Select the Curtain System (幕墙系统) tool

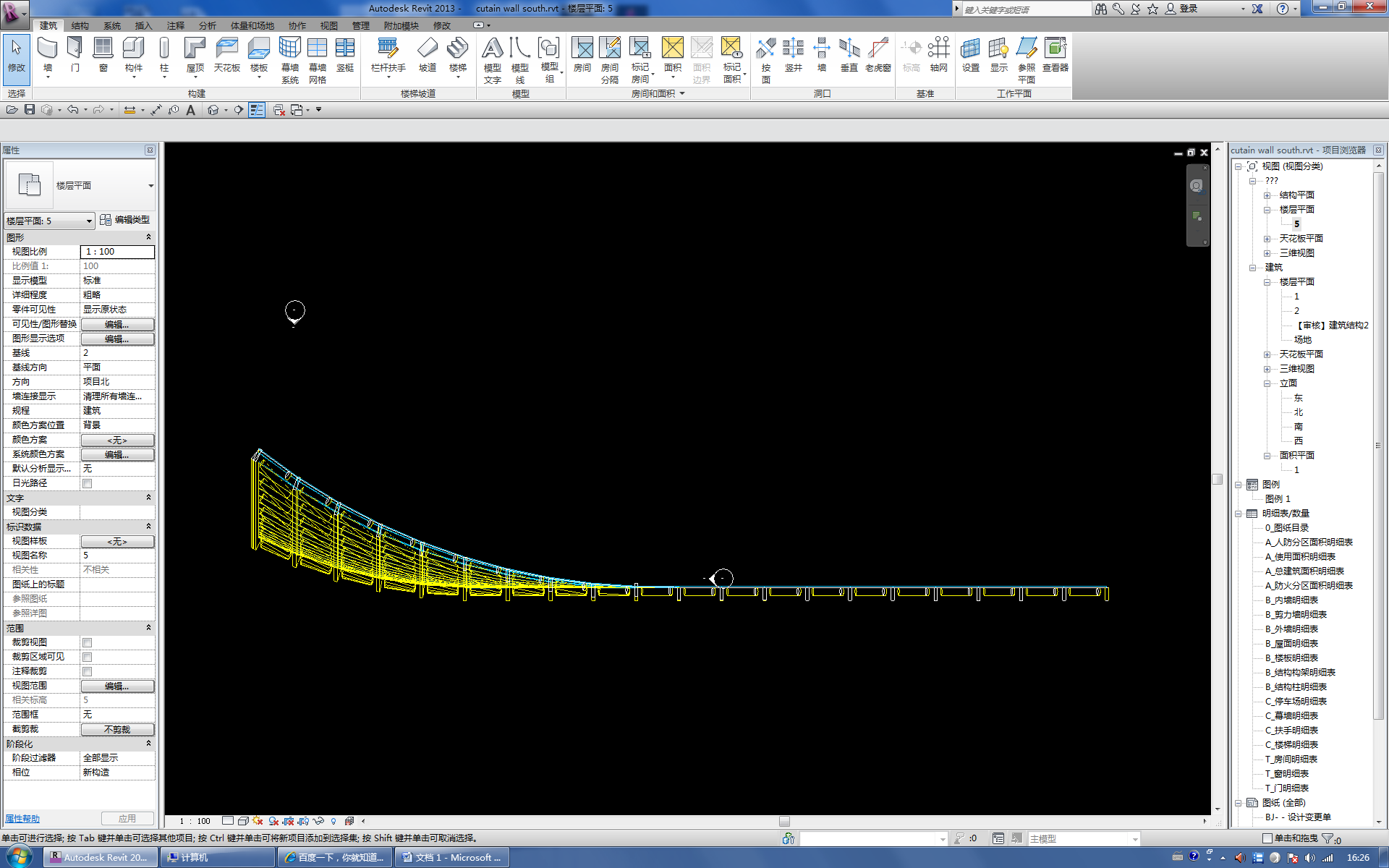coord(290,60)
